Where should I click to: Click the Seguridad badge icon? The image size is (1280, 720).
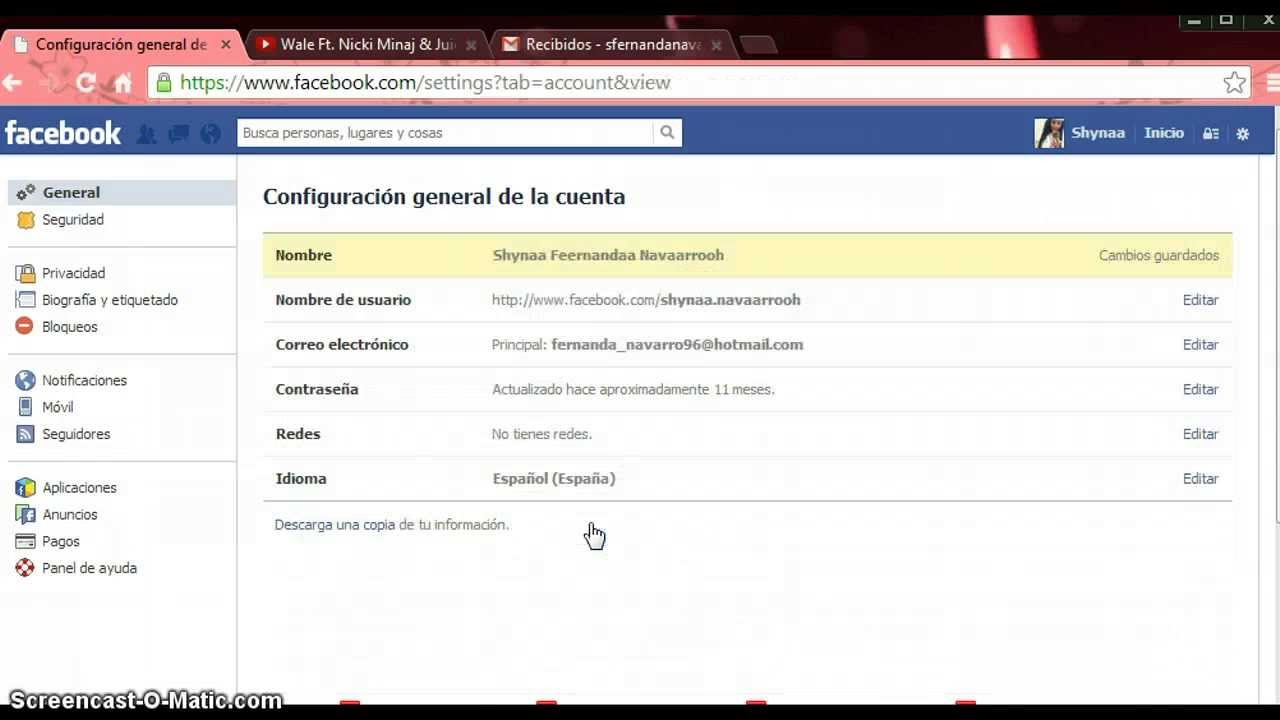[x=26, y=219]
